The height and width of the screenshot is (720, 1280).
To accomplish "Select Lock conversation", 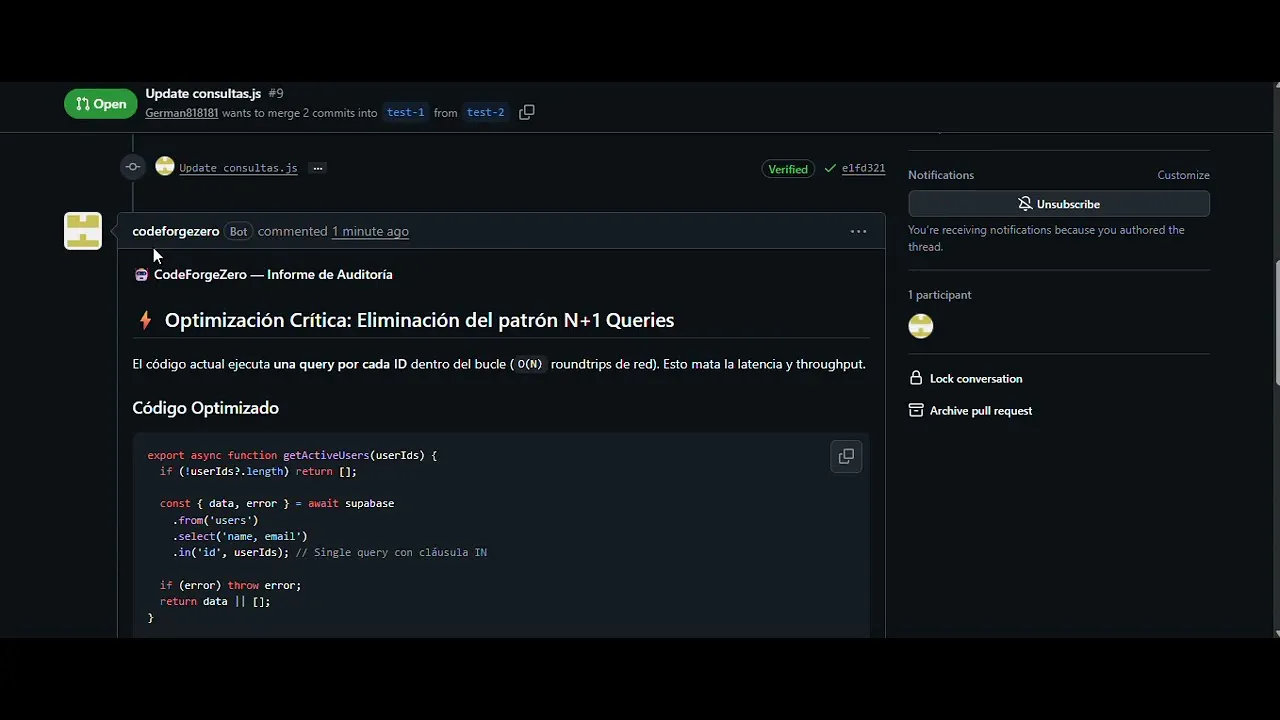I will [976, 379].
